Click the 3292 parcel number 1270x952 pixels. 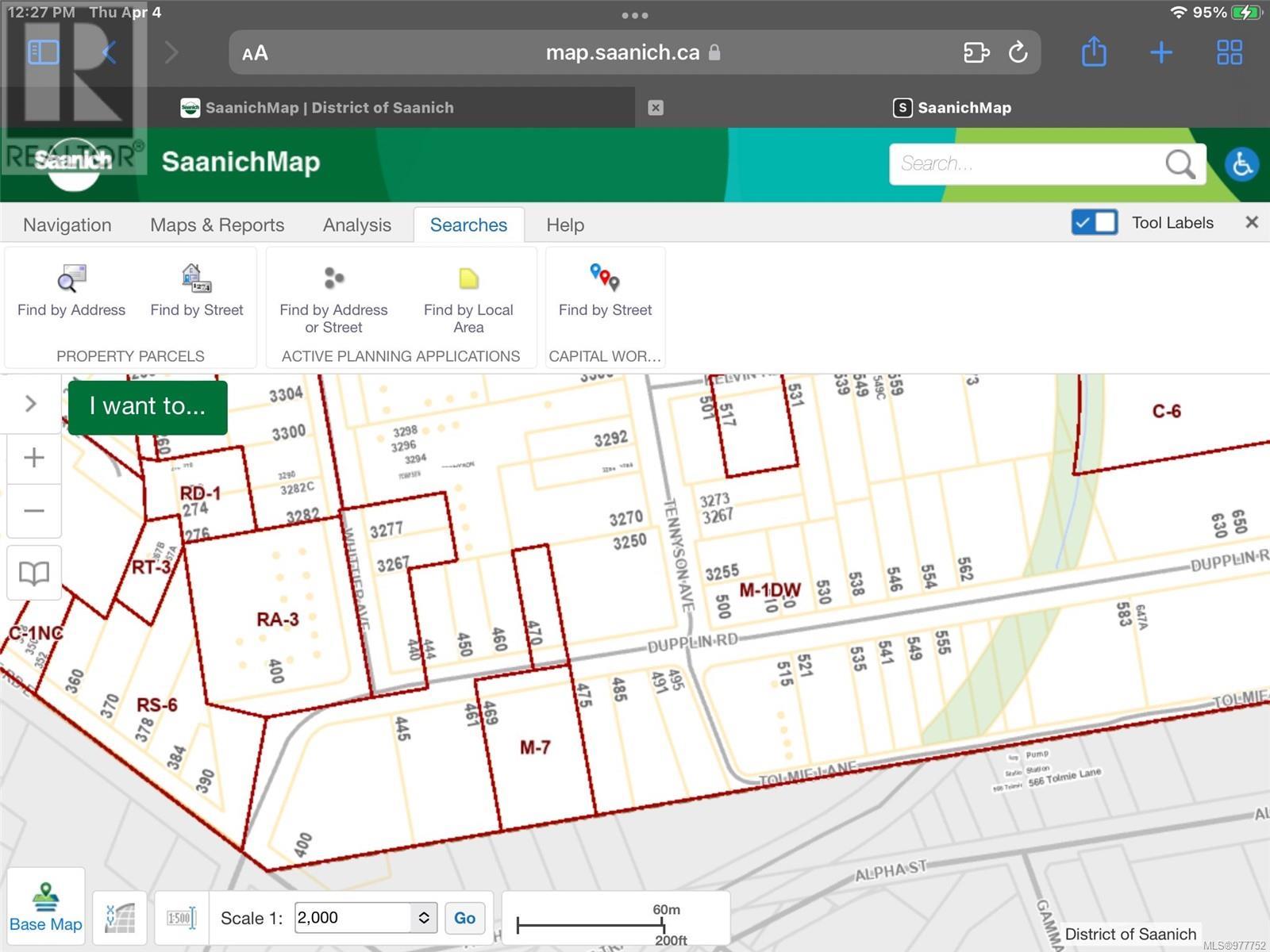click(x=610, y=439)
